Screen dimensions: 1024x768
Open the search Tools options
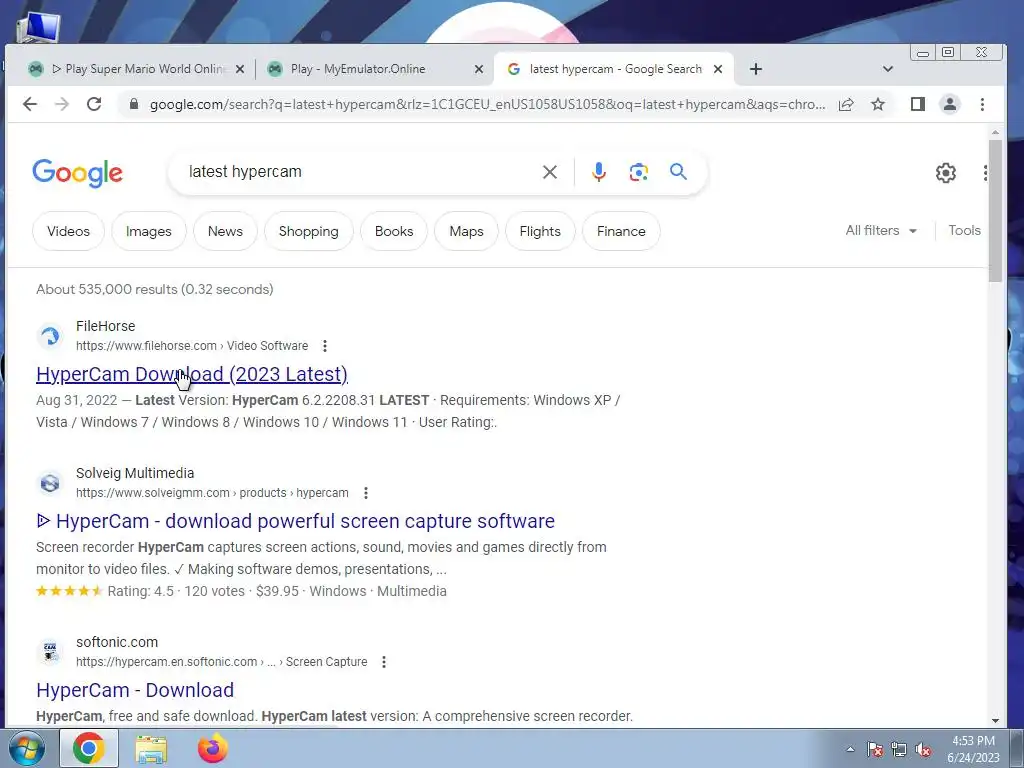click(x=965, y=231)
